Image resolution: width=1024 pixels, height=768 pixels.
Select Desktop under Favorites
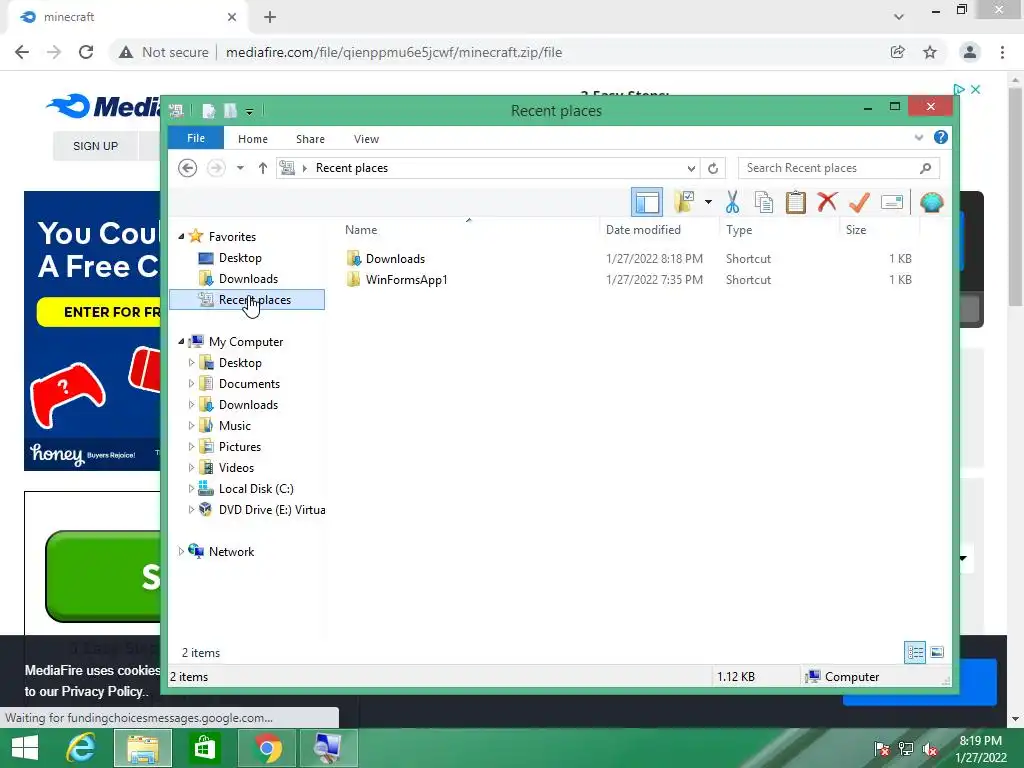(x=240, y=258)
